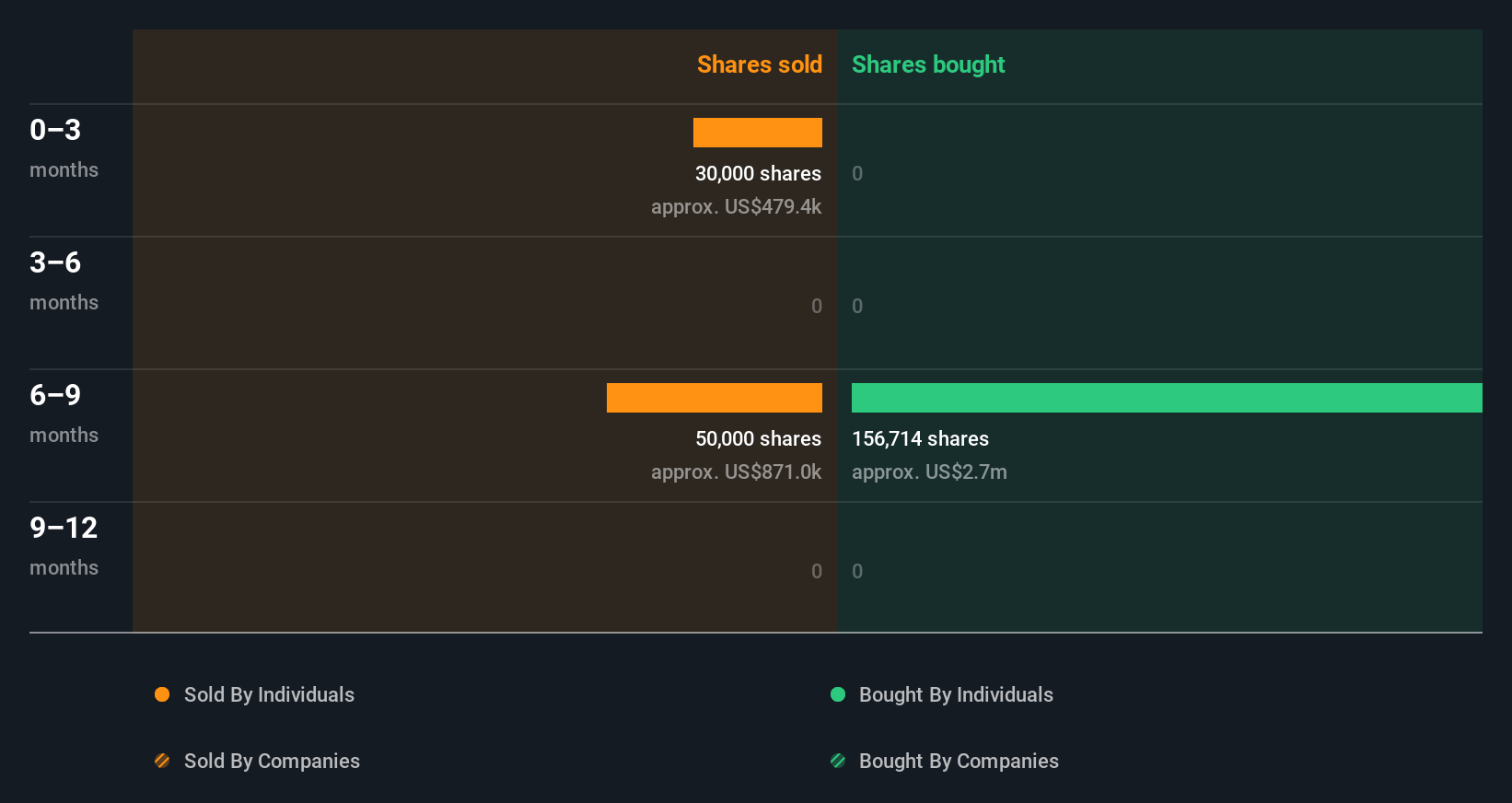This screenshot has height=803, width=1512.
Task: Select the orange 30,000 shares sold bar
Action: [758, 133]
